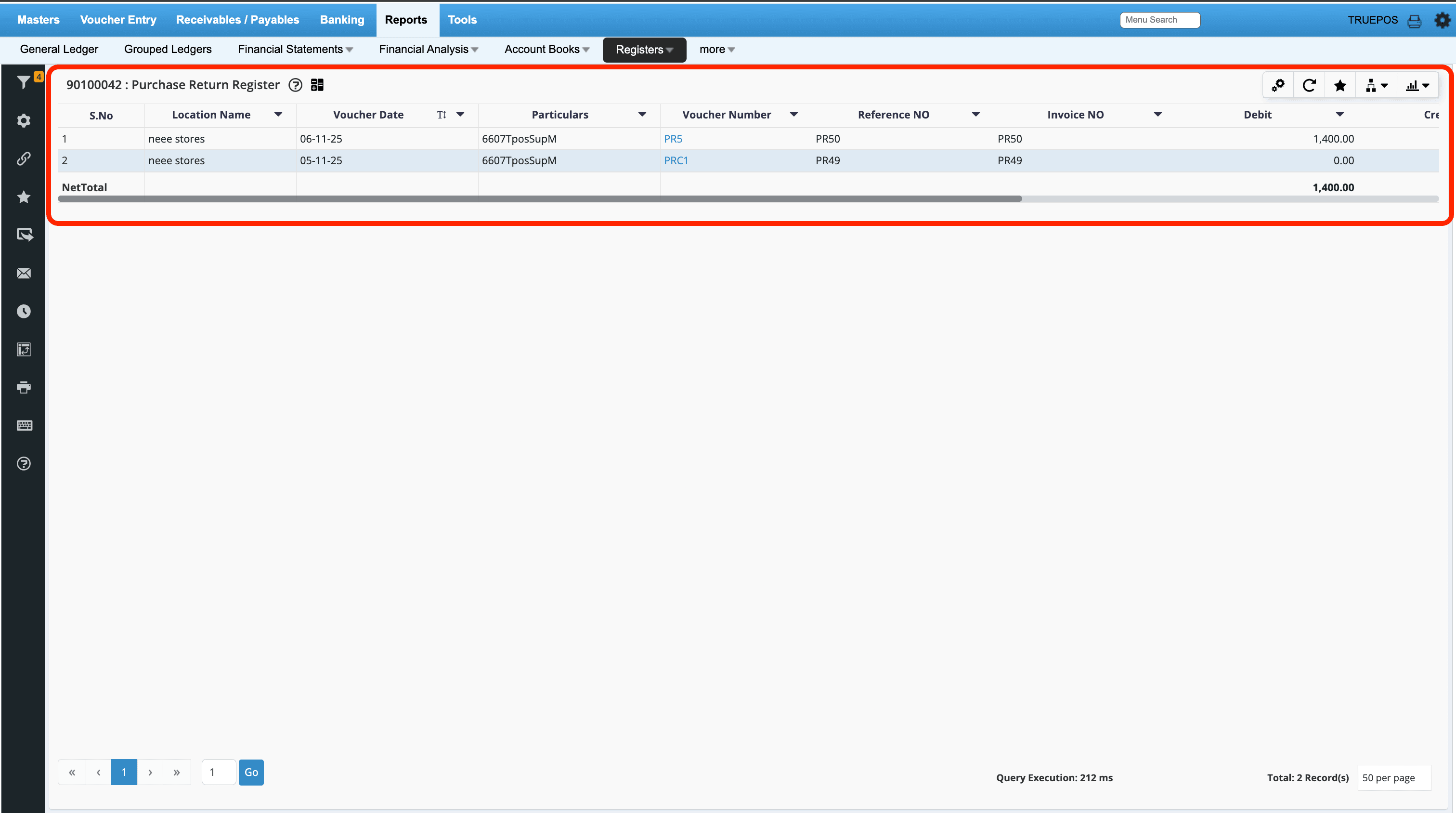Expand the Registers menu dropdown
Screen dimensions: 1456x813
644,50
